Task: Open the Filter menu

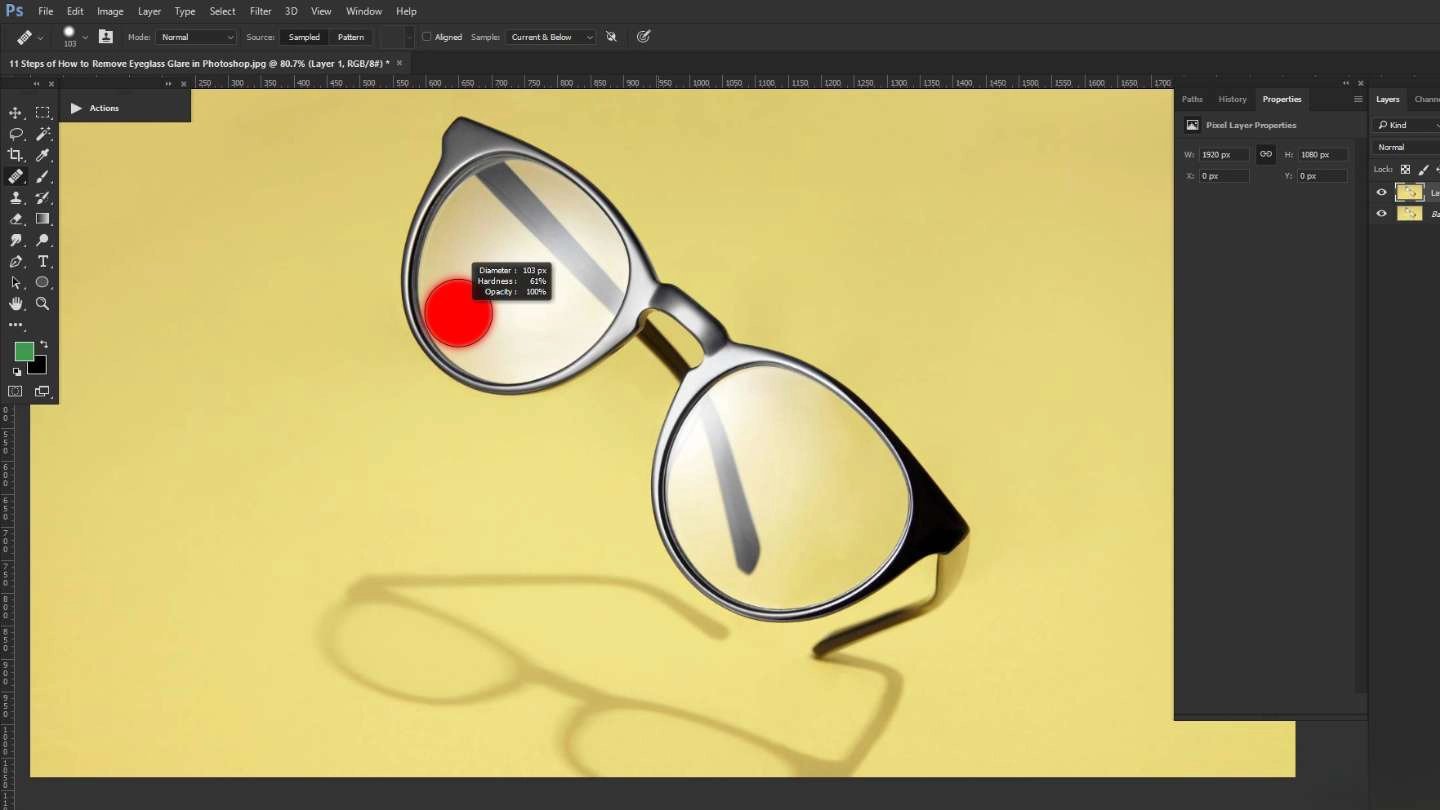Action: [261, 11]
